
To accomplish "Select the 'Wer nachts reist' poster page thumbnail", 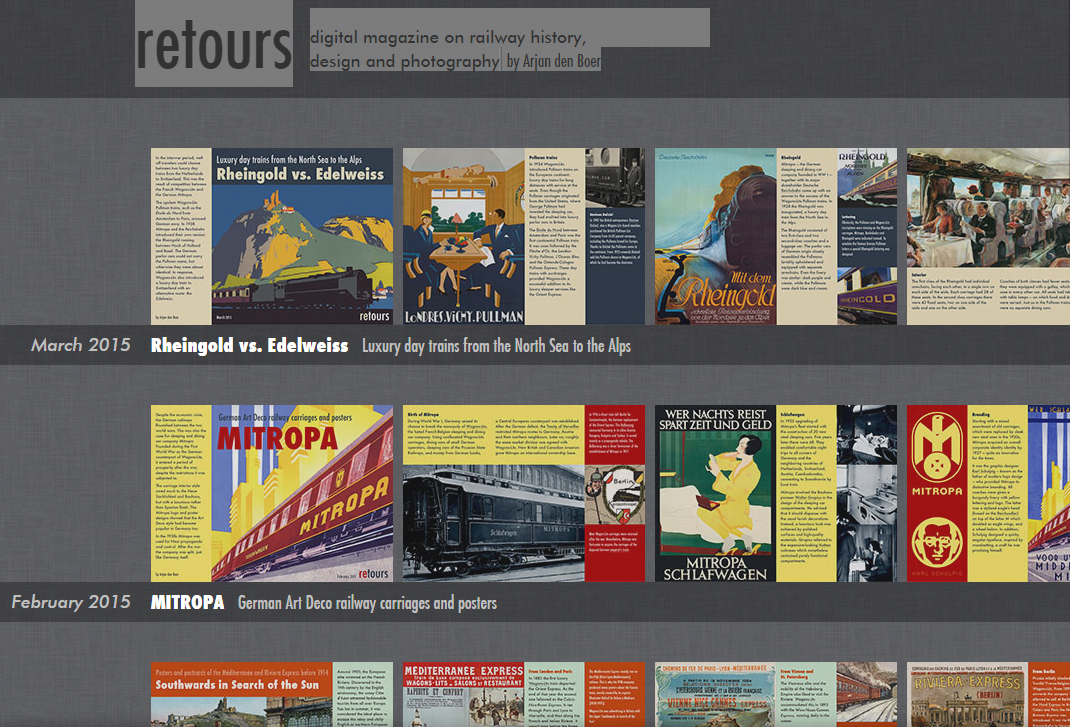I will click(x=776, y=494).
